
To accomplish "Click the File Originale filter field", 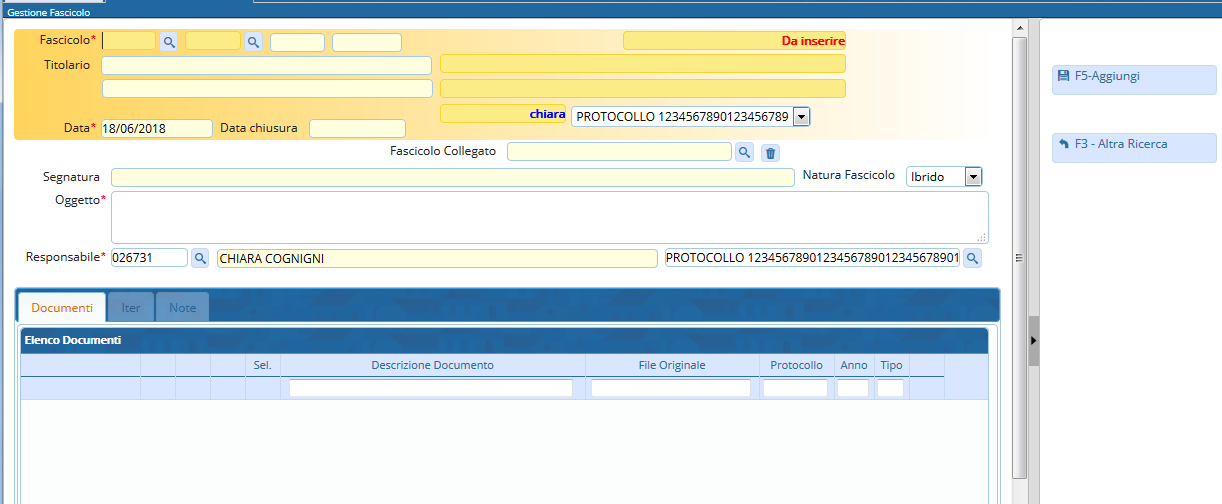I will click(671, 388).
